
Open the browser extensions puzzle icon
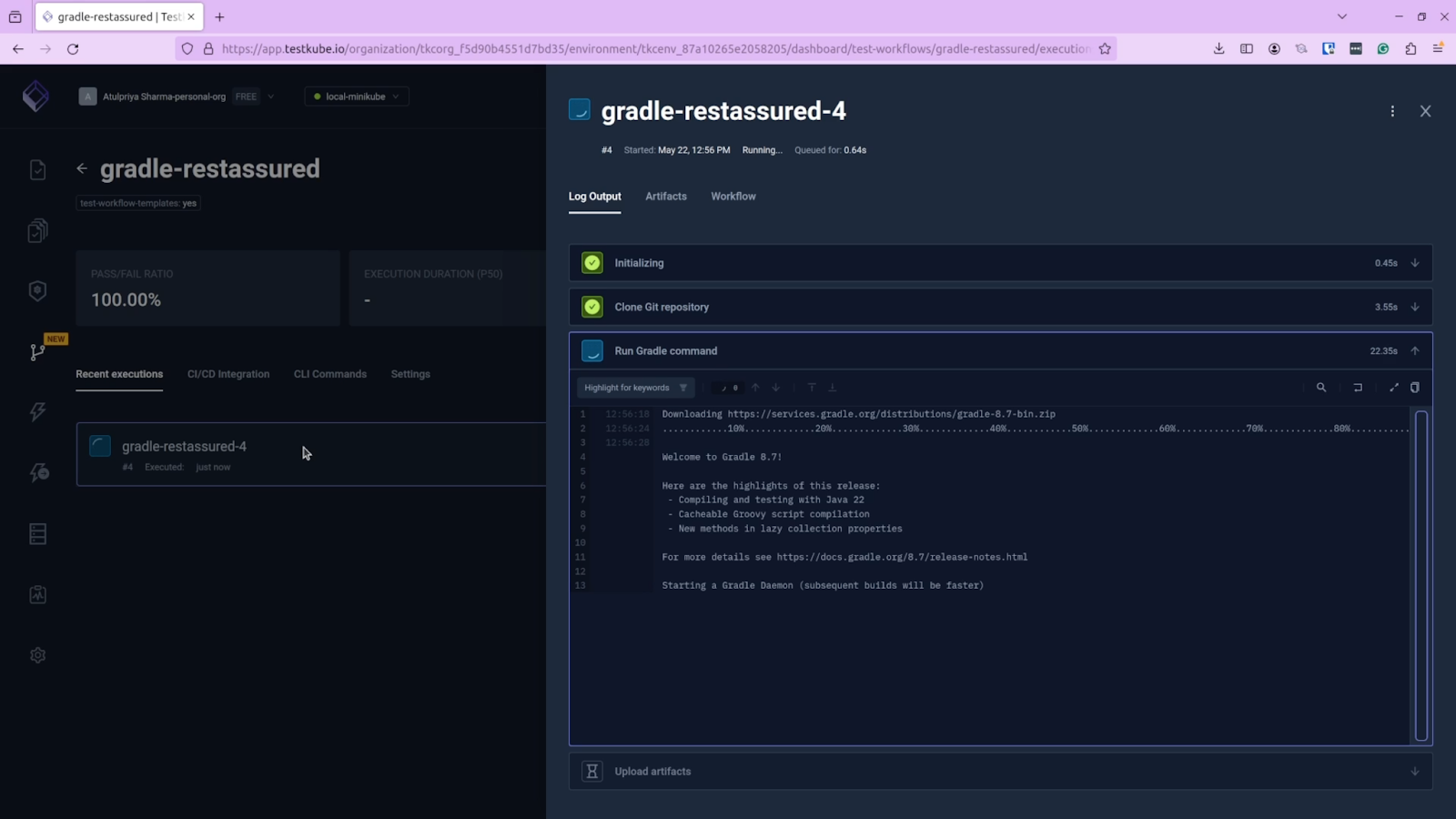pyautogui.click(x=1410, y=49)
